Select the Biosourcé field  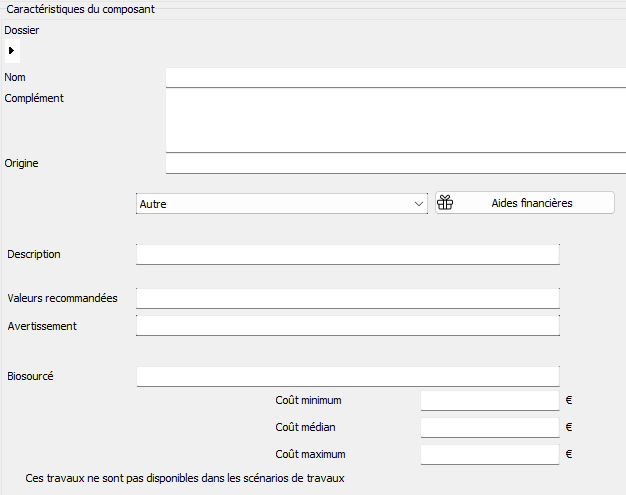348,376
